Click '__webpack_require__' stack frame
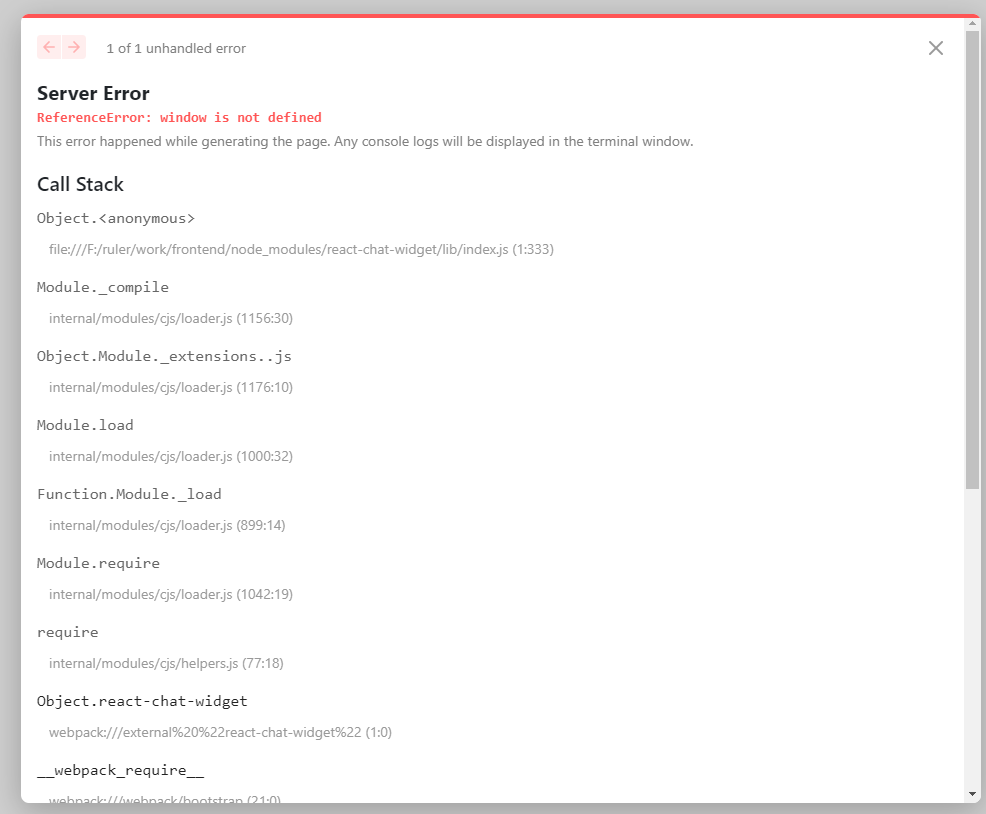Image resolution: width=986 pixels, height=814 pixels. coord(120,771)
